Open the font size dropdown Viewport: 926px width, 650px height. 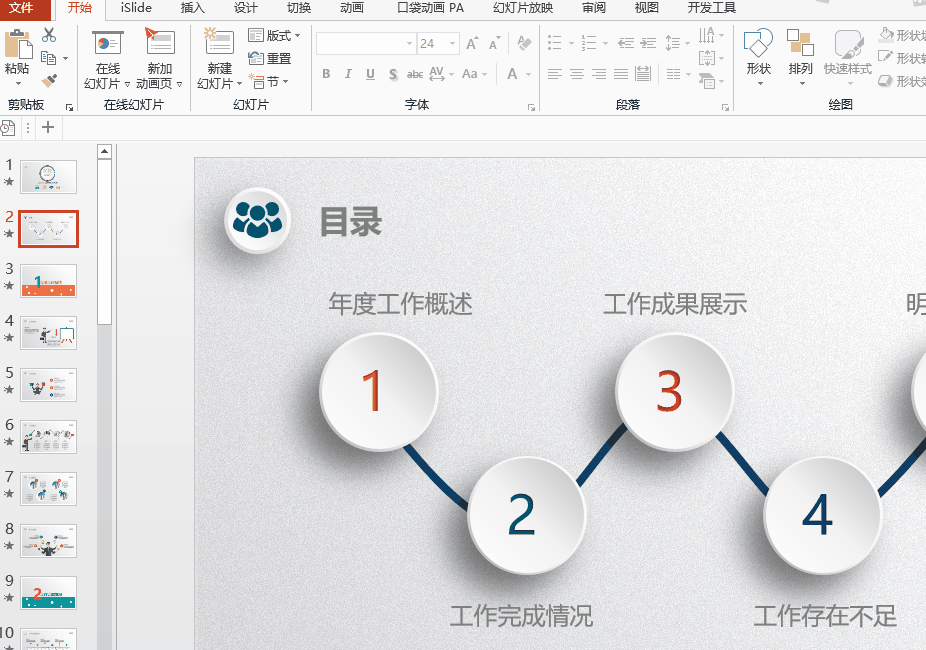(453, 44)
